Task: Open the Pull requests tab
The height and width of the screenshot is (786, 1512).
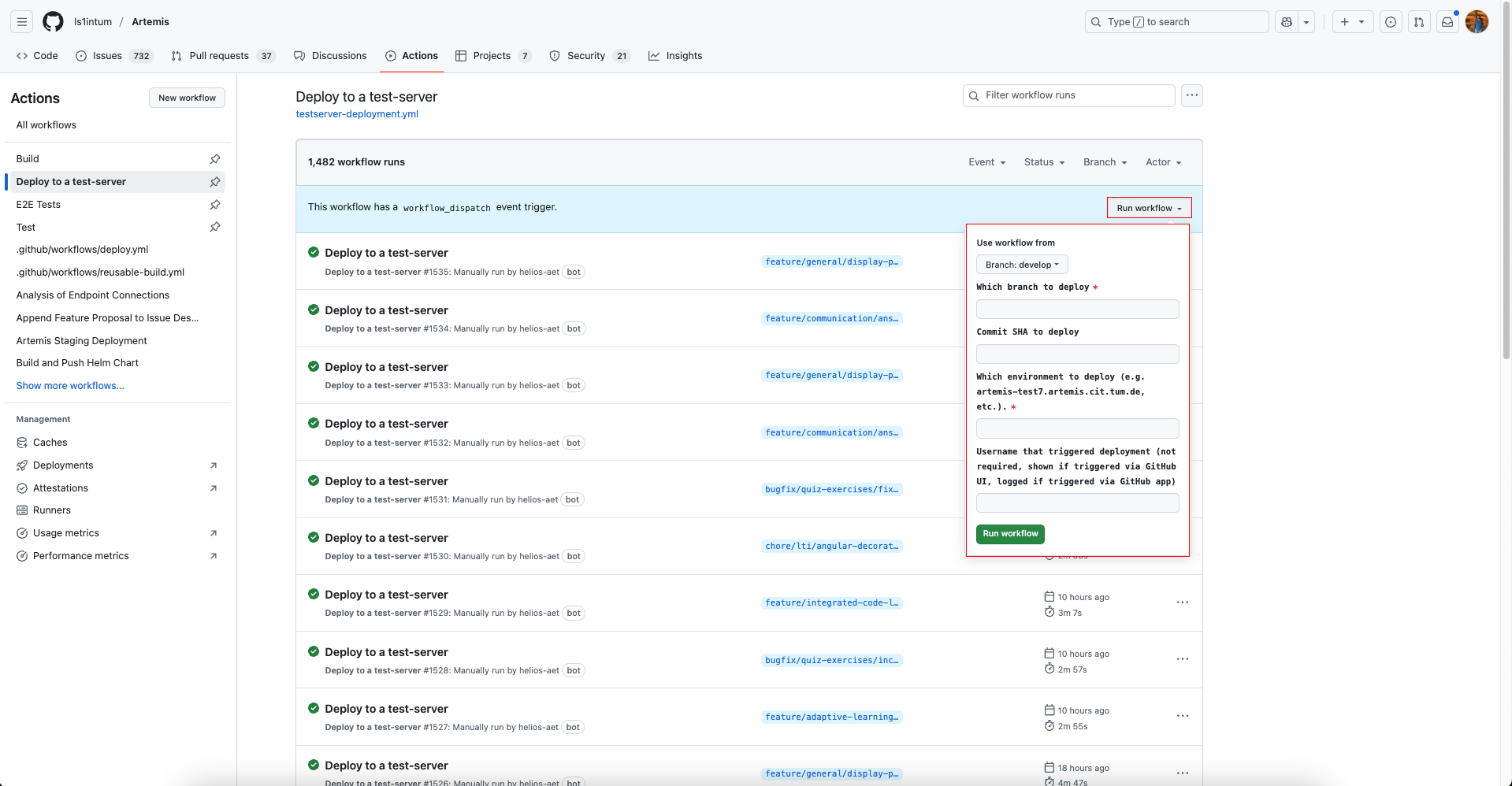Action: pyautogui.click(x=223, y=56)
